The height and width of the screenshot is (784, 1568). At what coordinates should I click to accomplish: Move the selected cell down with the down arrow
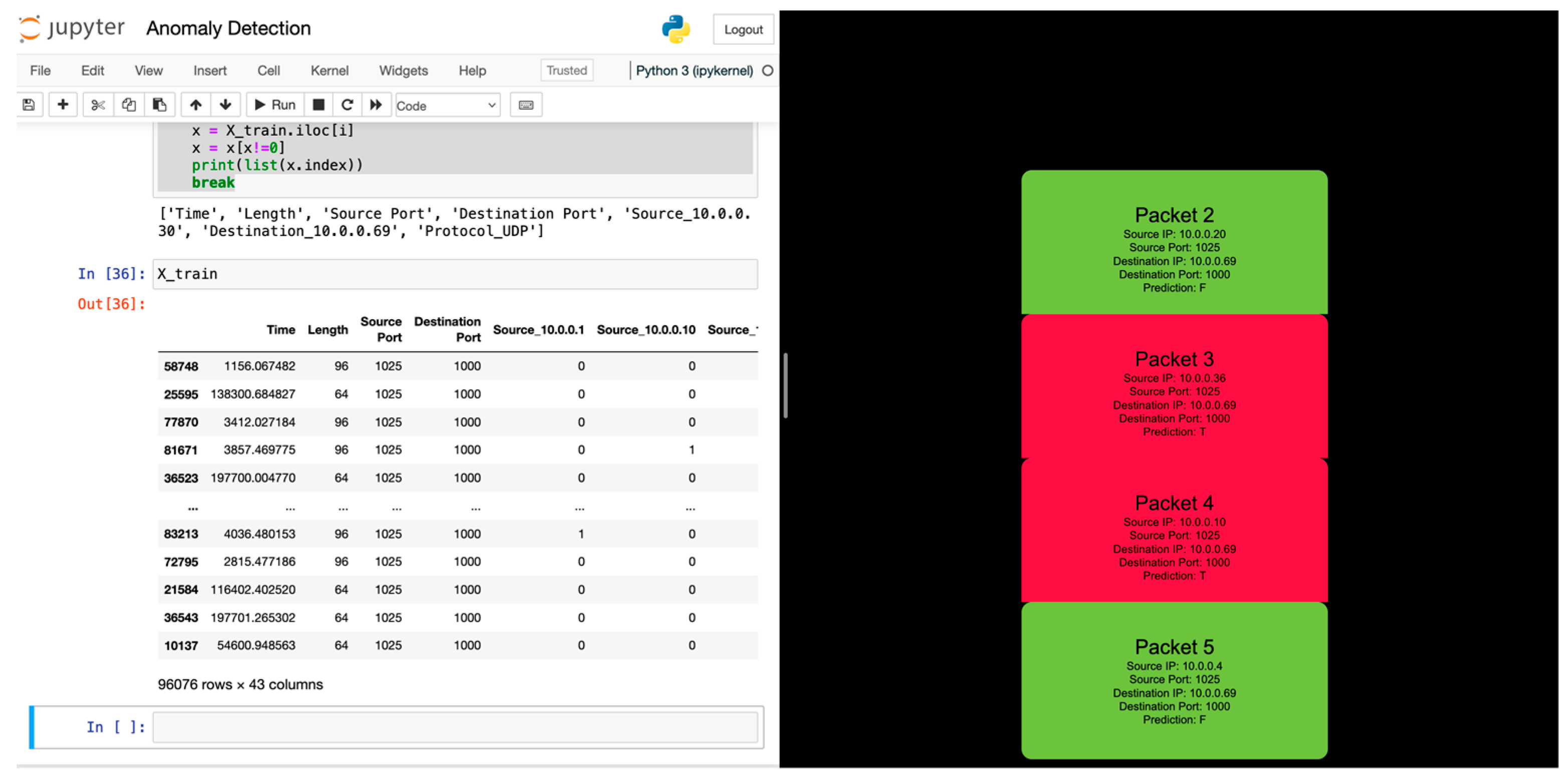225,105
